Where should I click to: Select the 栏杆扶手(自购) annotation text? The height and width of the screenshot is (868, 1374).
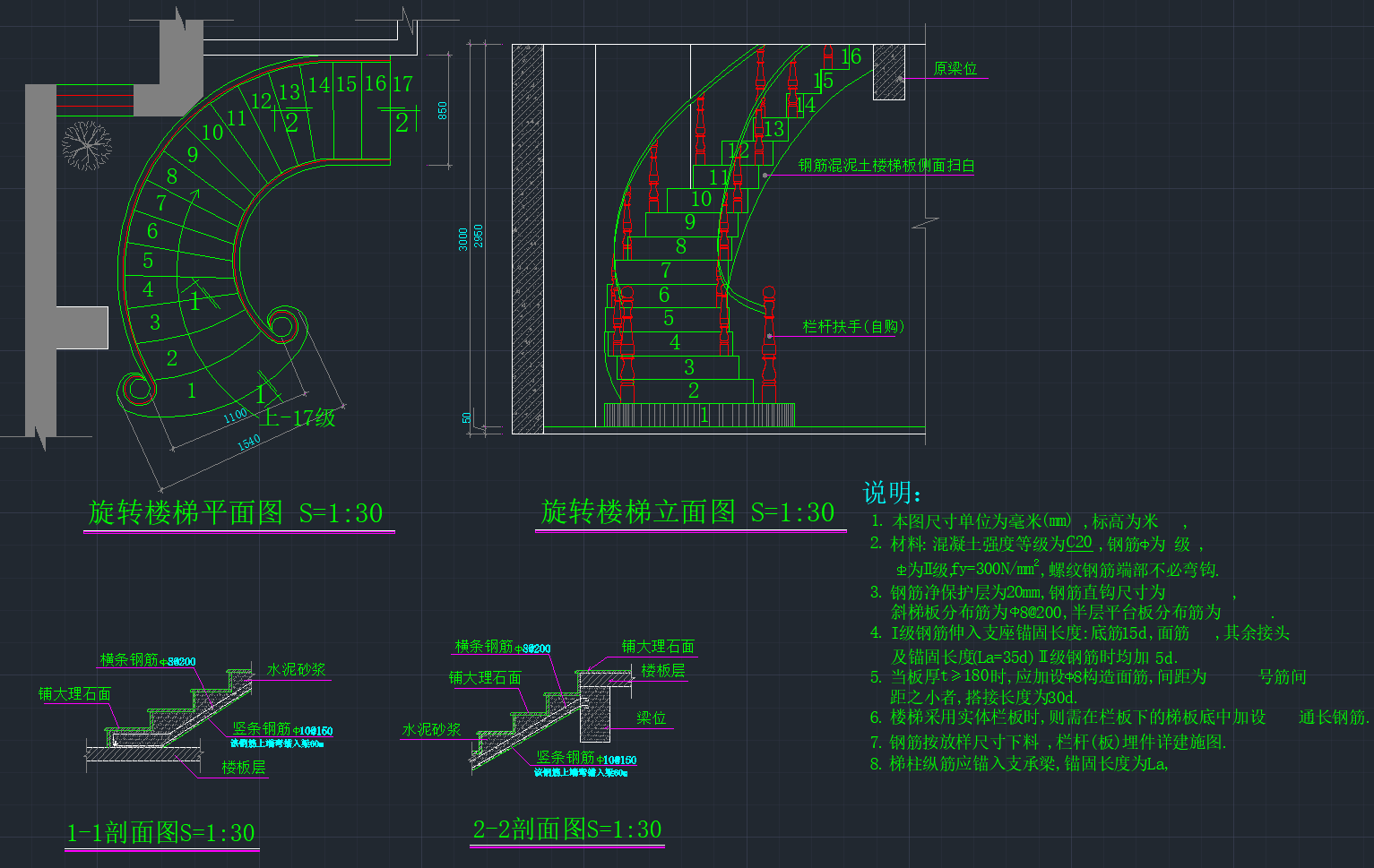853,327
